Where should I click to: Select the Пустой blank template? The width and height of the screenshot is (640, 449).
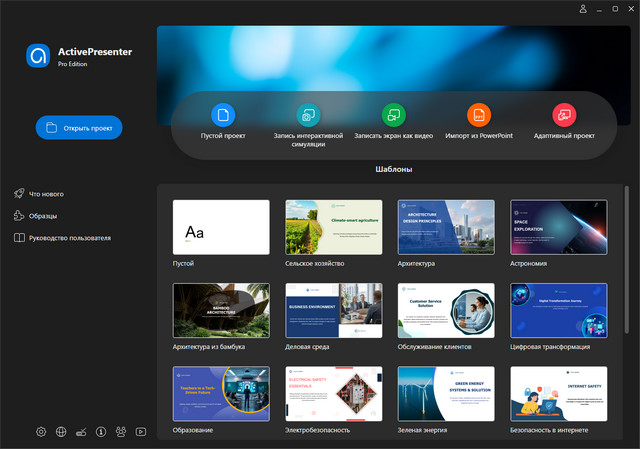pyautogui.click(x=221, y=227)
